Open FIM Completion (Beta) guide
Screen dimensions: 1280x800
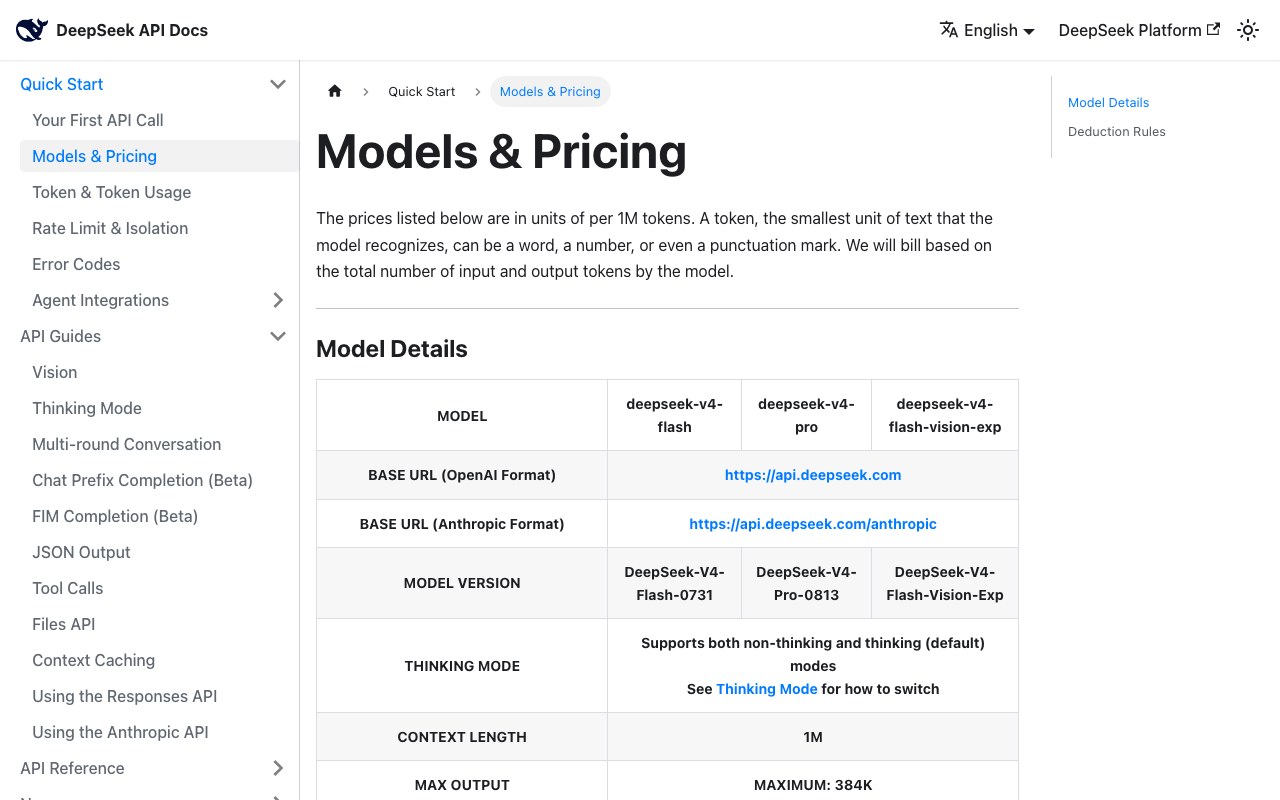(115, 516)
